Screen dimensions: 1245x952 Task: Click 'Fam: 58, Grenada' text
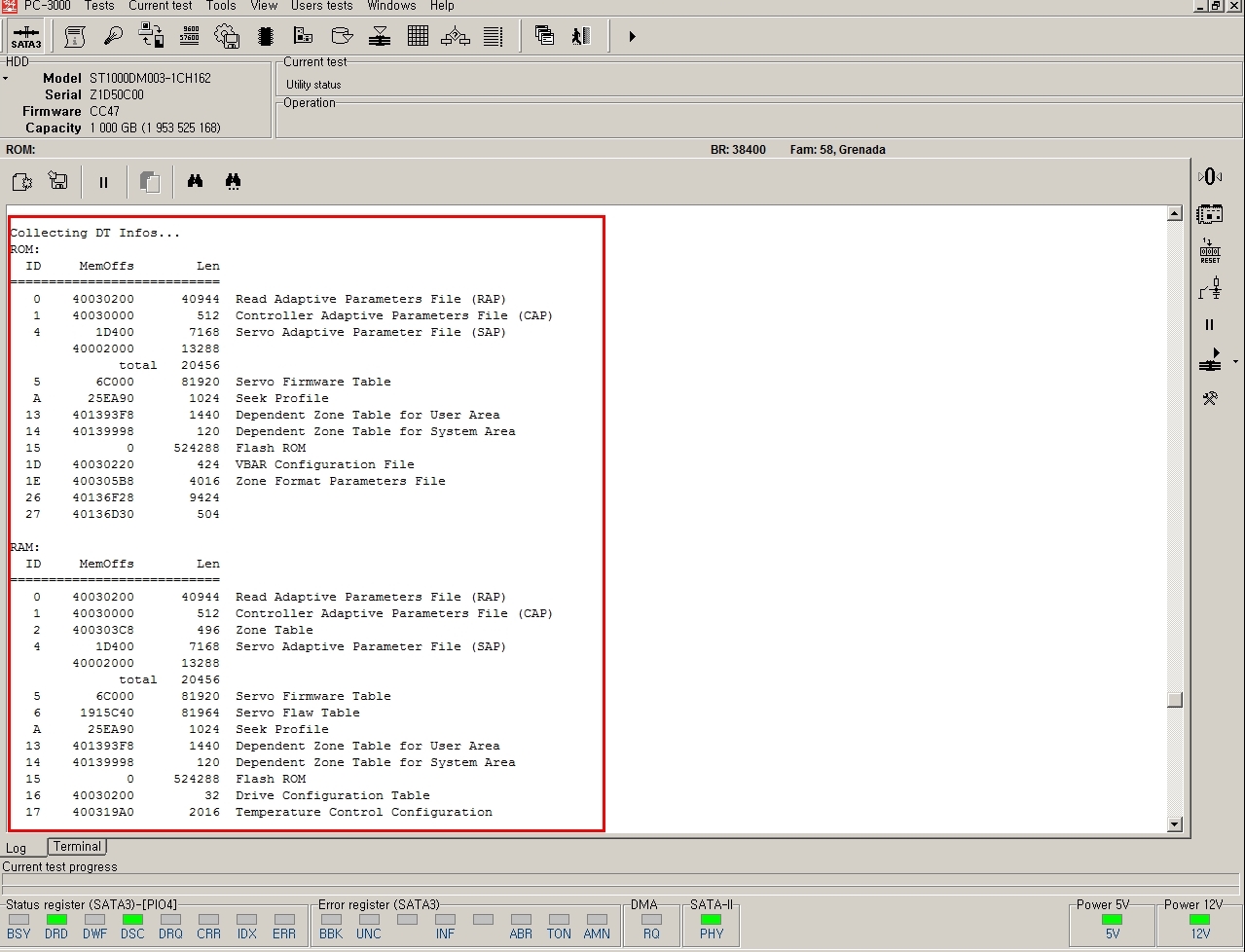tap(837, 150)
